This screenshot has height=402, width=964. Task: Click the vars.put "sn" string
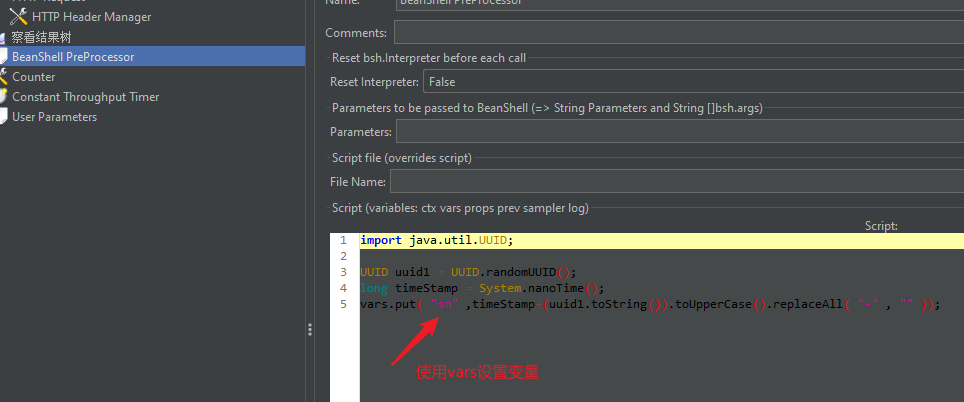click(444, 304)
